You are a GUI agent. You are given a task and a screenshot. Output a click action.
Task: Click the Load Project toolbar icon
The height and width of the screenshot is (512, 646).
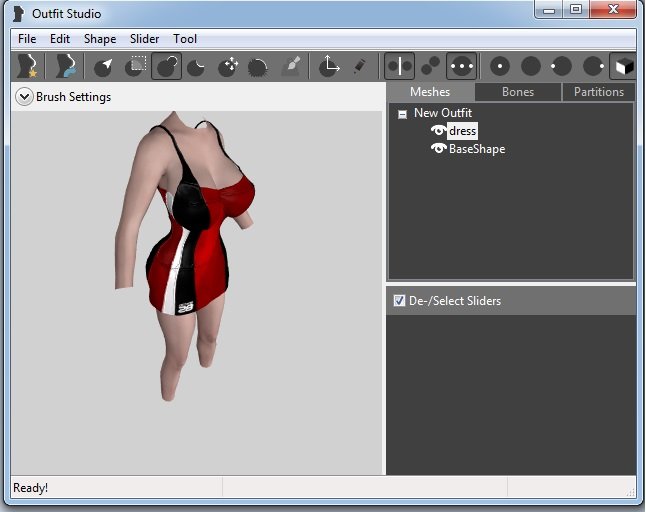(65, 67)
